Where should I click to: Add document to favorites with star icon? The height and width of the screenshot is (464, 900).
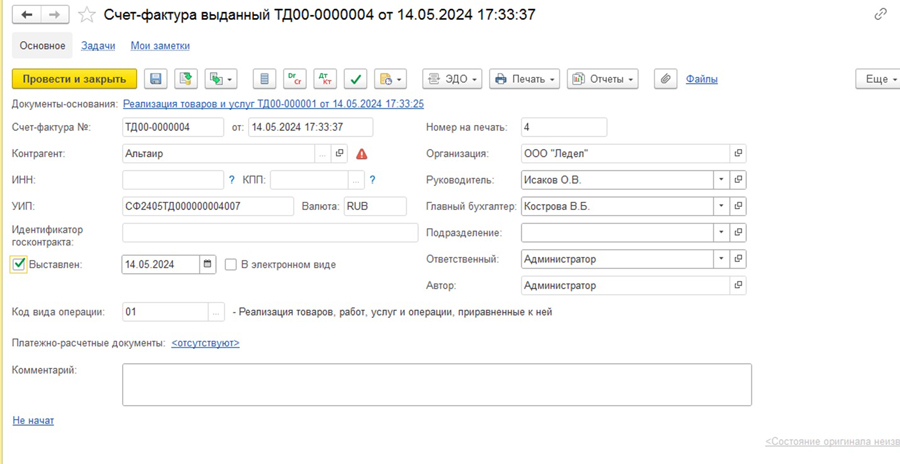click(87, 15)
